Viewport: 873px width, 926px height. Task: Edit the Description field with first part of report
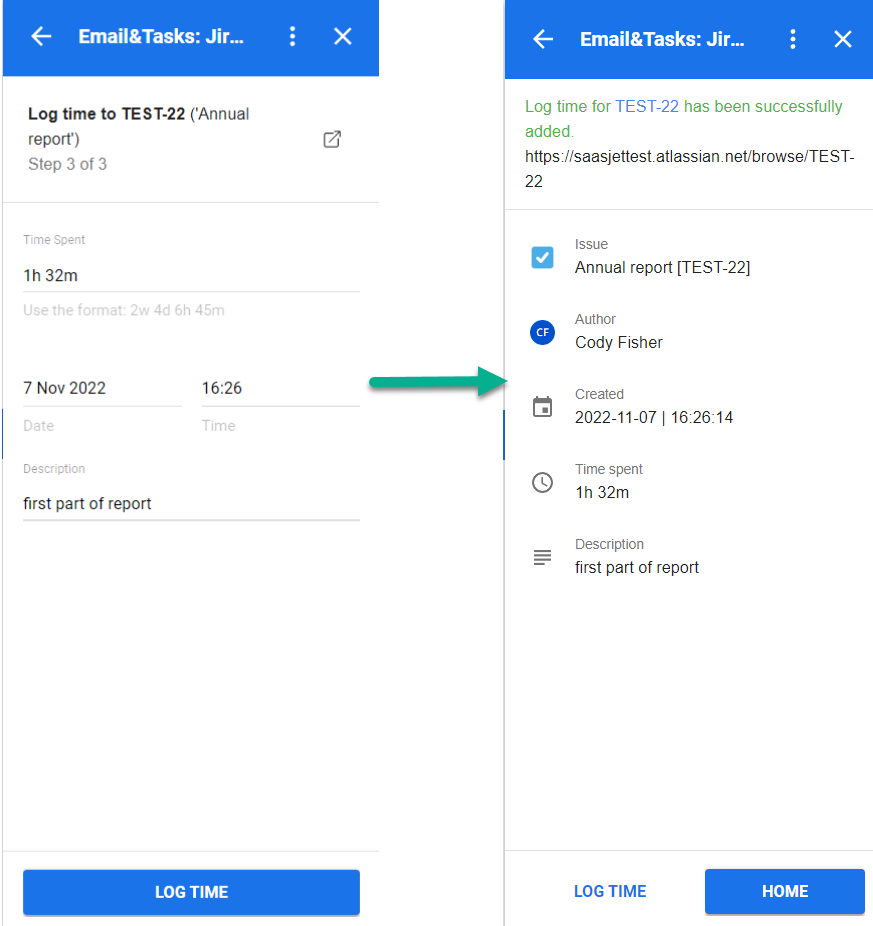click(100, 503)
